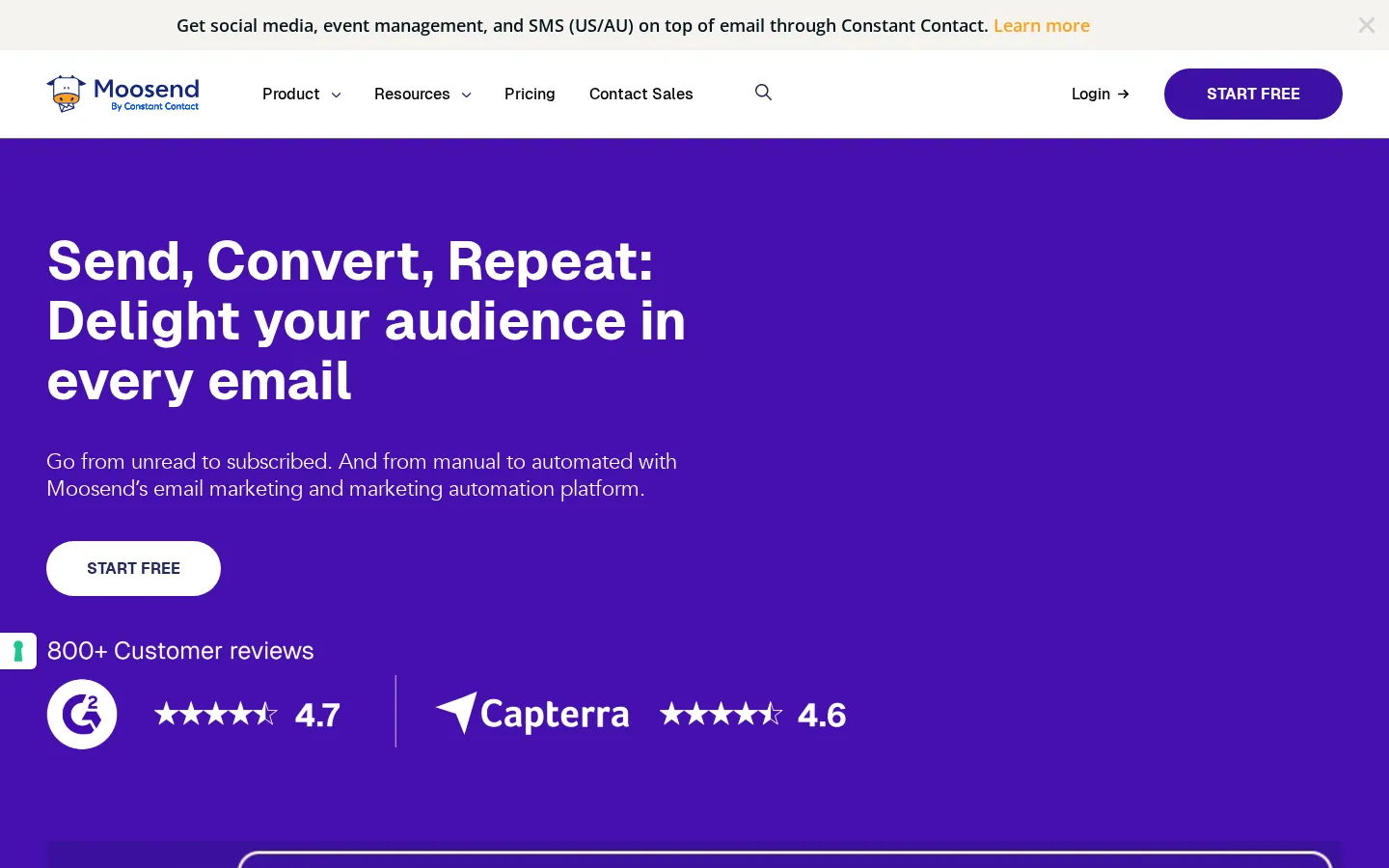The width and height of the screenshot is (1389, 868).
Task: Click the '800+ Customer reviews' text
Action: click(x=180, y=651)
